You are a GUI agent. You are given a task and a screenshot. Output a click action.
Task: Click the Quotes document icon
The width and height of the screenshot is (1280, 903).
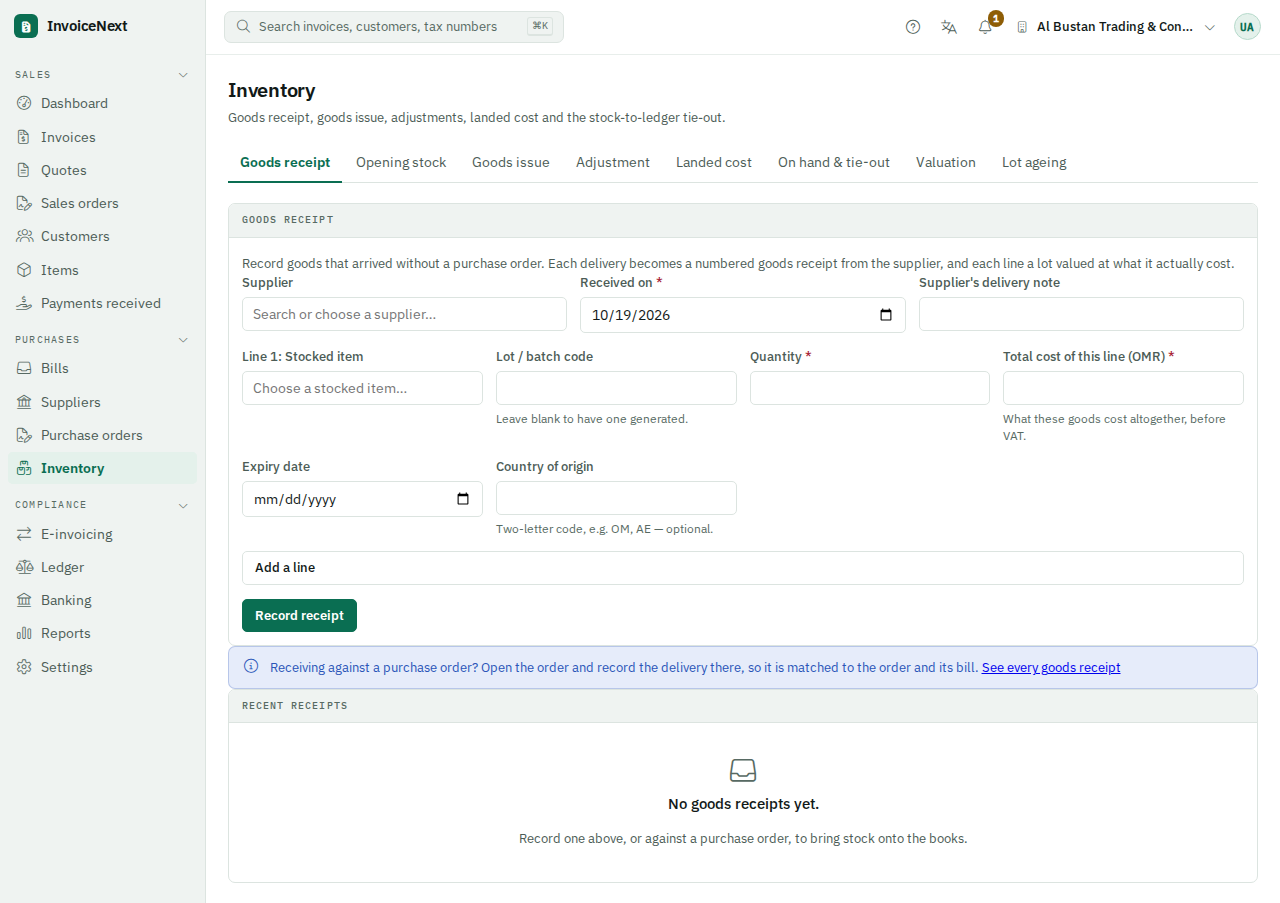[x=24, y=170]
